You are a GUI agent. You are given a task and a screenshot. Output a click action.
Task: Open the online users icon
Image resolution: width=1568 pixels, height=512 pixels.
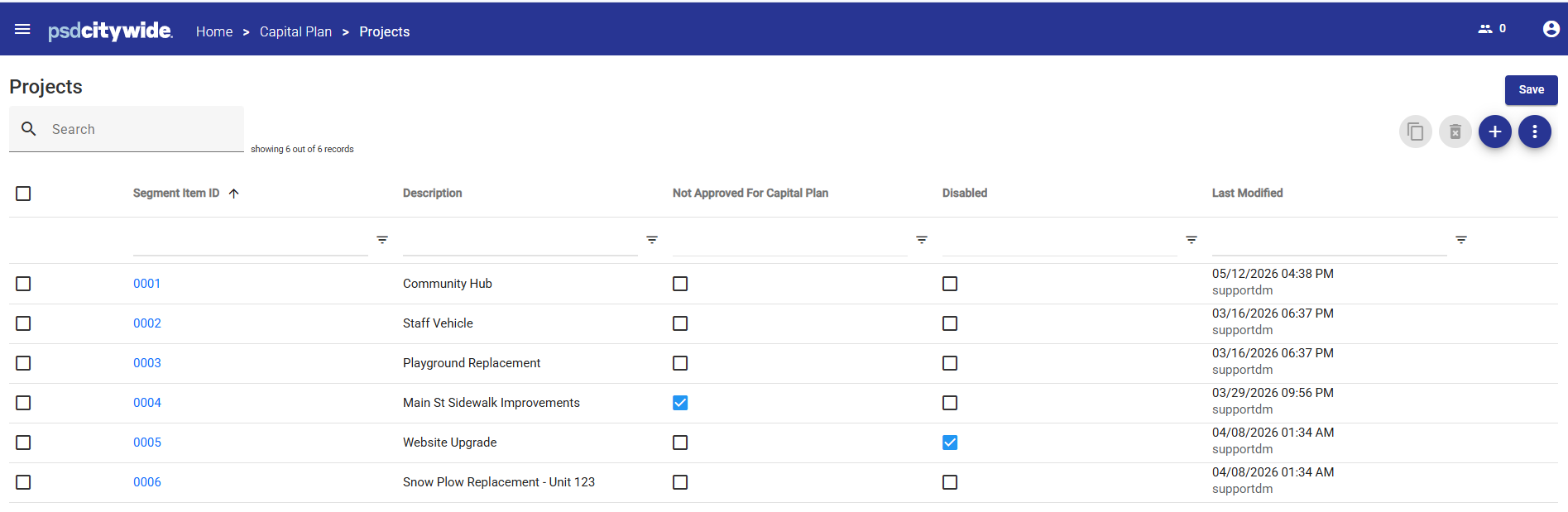[1485, 29]
